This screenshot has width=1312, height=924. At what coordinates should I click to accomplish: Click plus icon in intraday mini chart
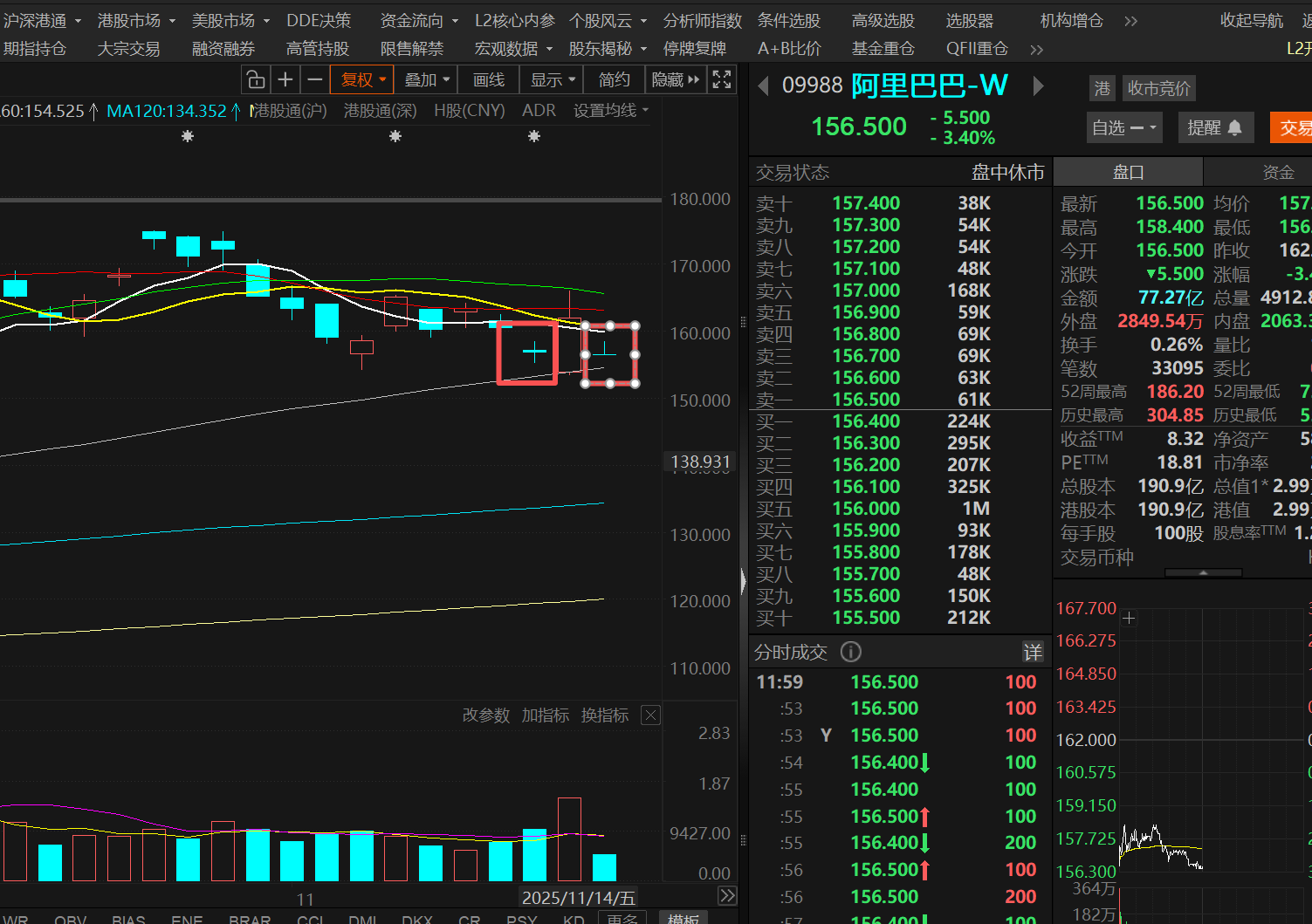[x=1129, y=618]
